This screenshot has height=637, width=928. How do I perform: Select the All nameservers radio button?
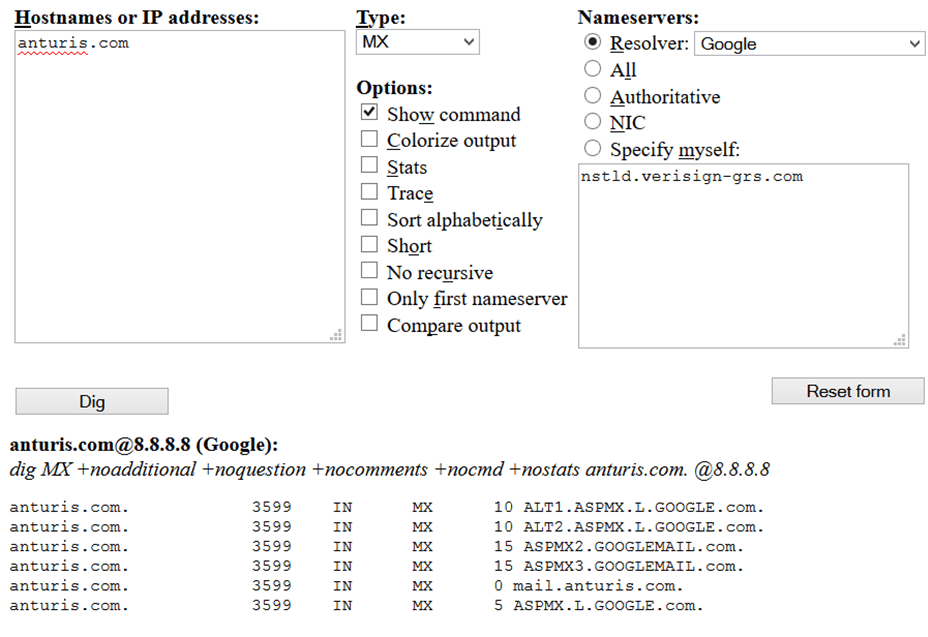pos(593,69)
